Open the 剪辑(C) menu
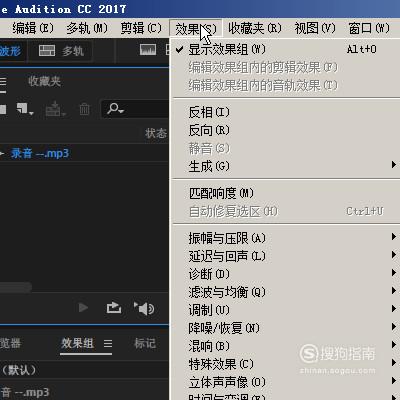Image resolution: width=400 pixels, height=400 pixels. (x=141, y=28)
